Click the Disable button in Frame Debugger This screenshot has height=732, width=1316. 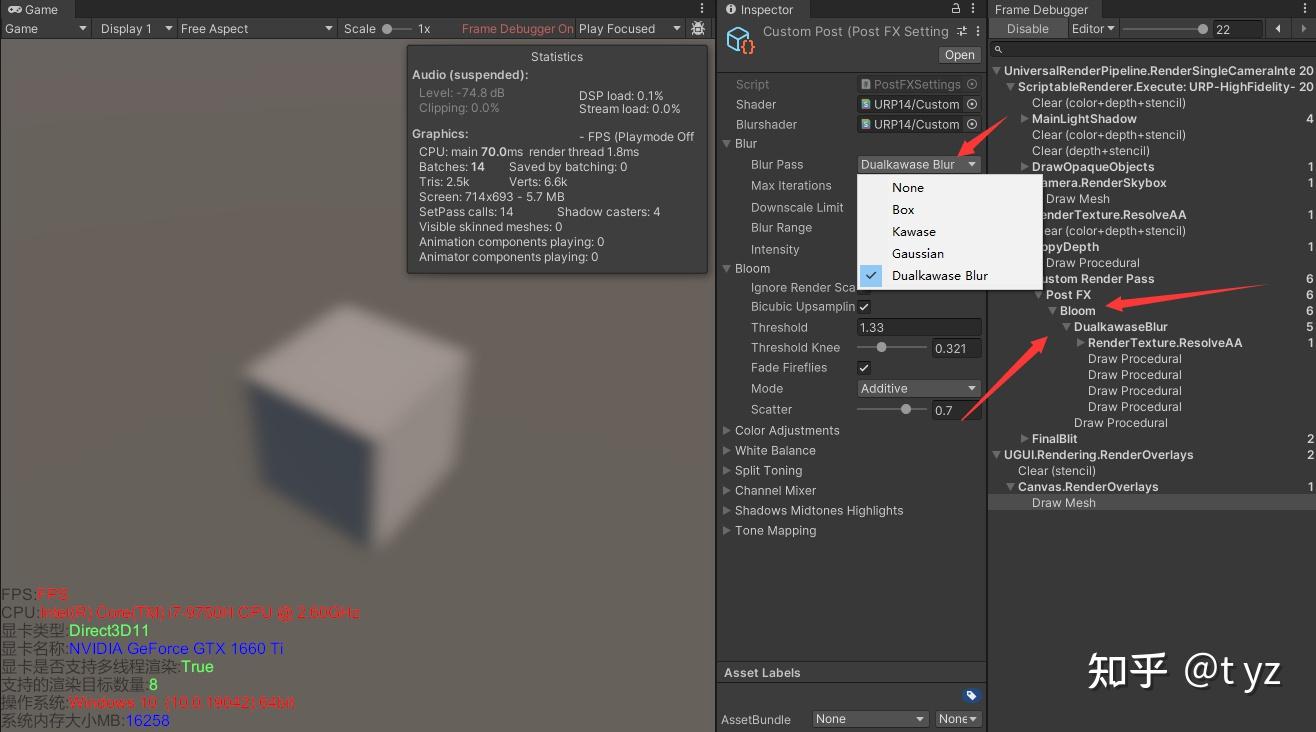pyautogui.click(x=1027, y=28)
